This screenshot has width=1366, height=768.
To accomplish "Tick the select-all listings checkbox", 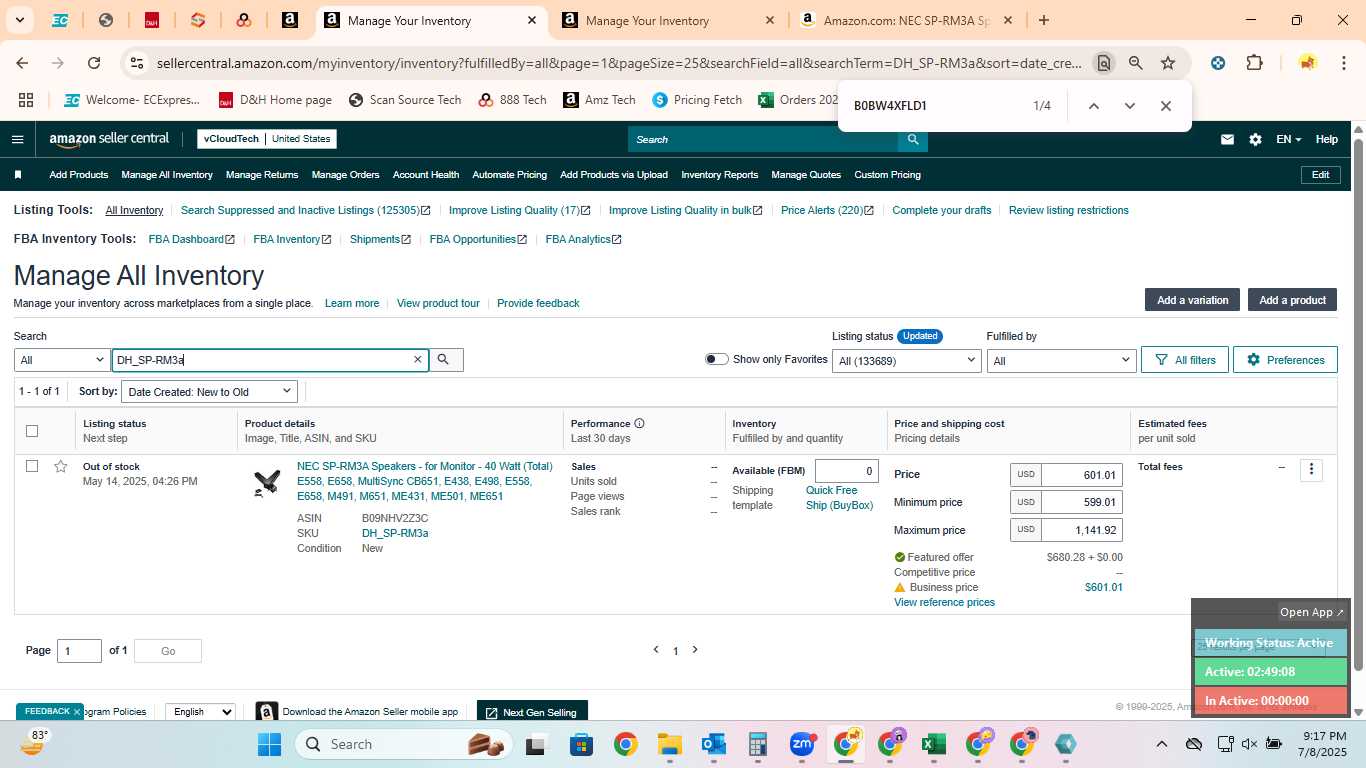I will tap(32, 431).
